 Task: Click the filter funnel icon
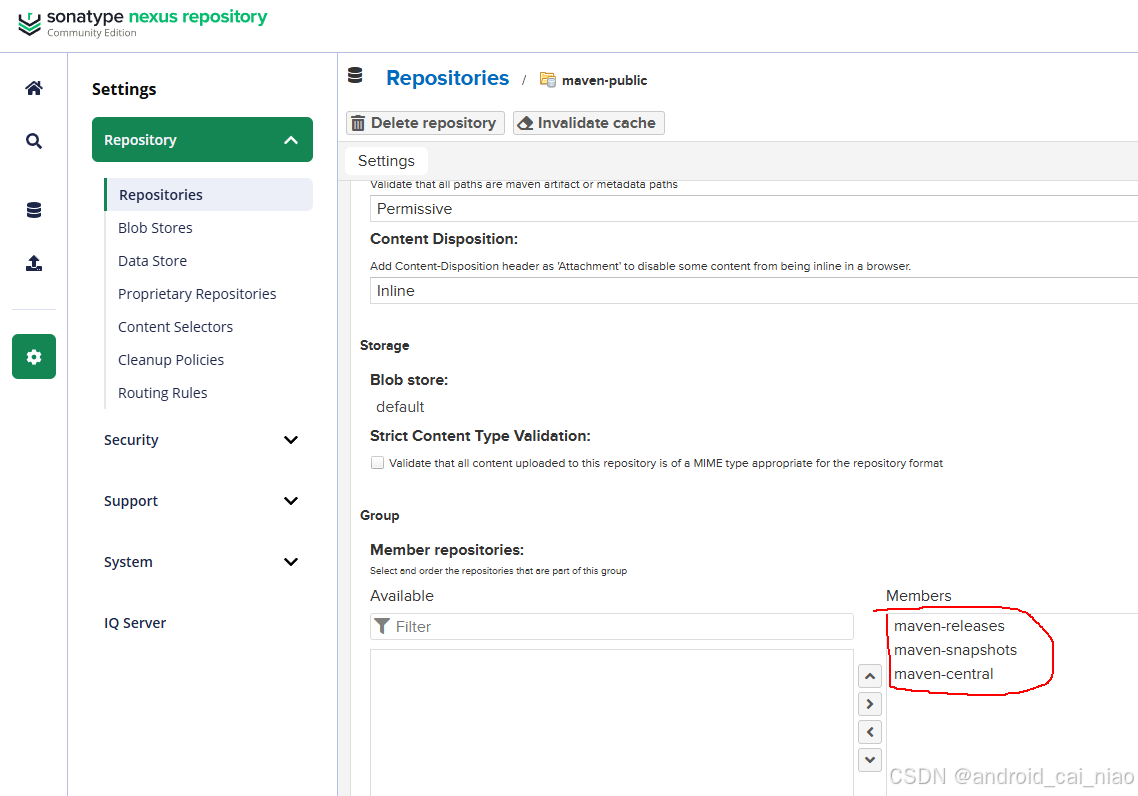click(x=382, y=626)
